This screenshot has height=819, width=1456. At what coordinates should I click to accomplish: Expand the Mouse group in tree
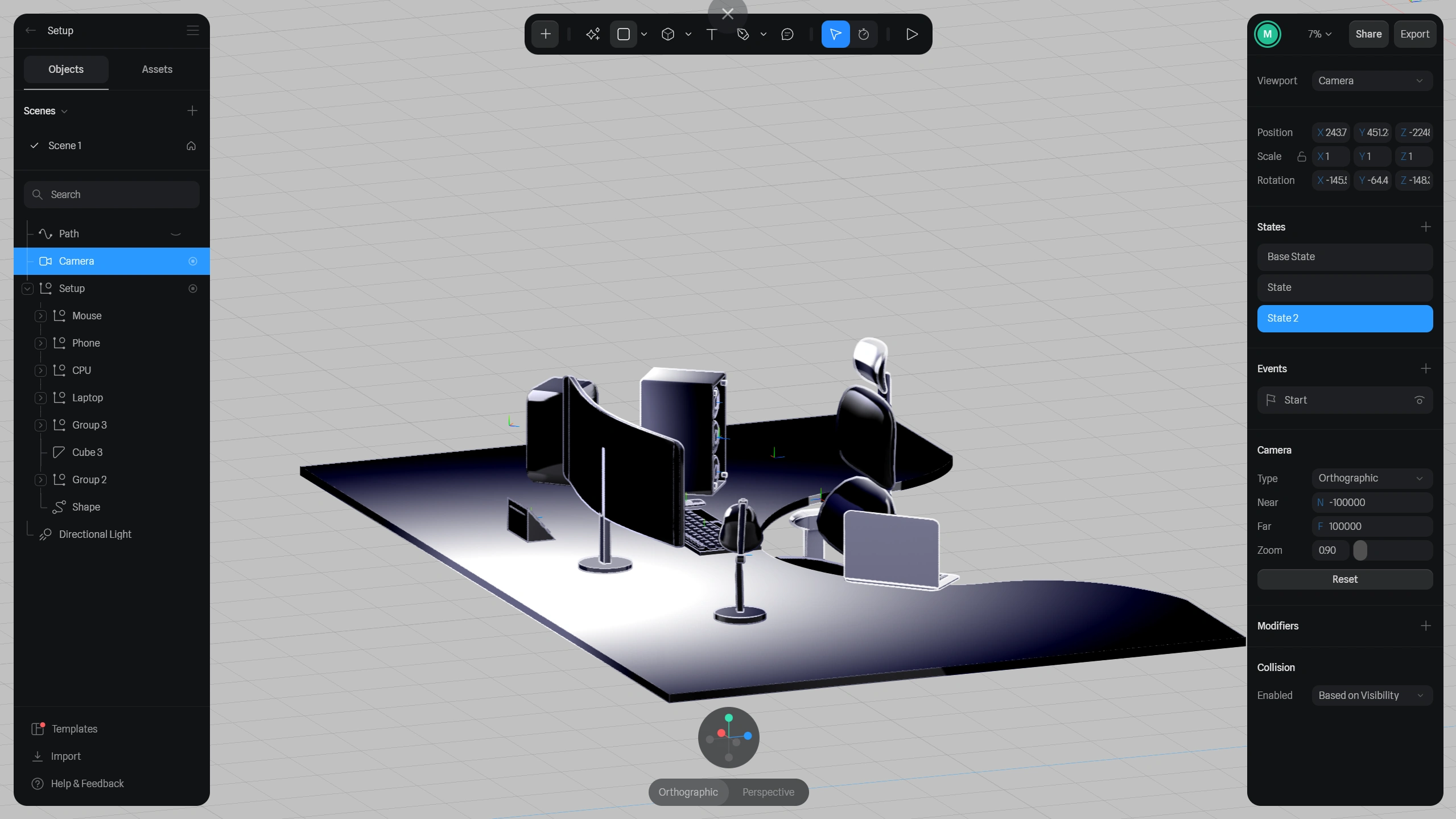click(x=40, y=316)
